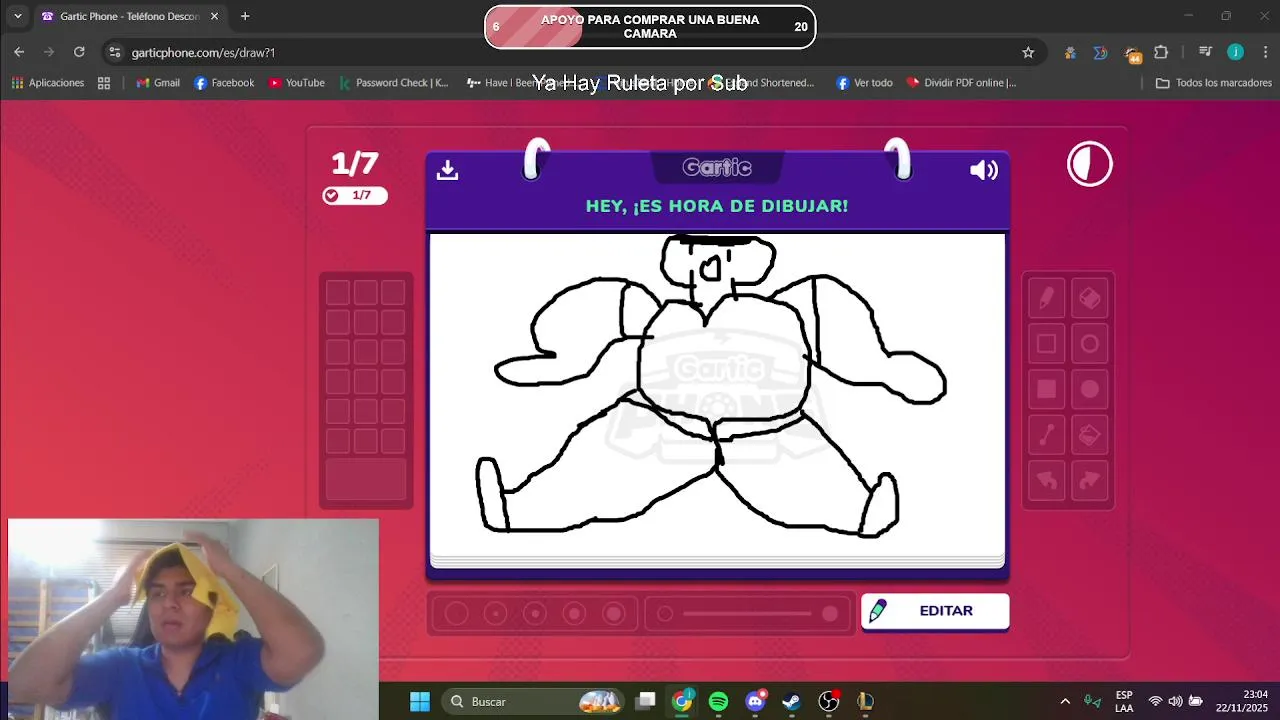Adjust the opacity slider below the canvas

(x=748, y=614)
